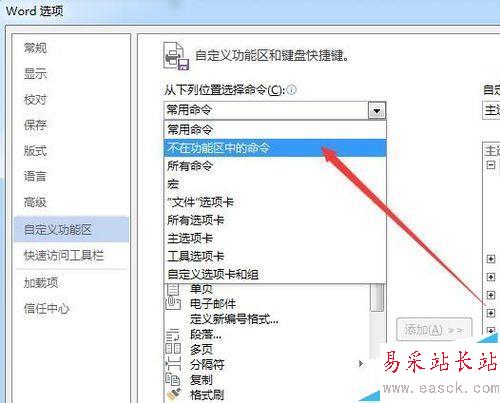Screen dimensions: 500x403
Task: Open the 快速访问工具栏 category
Action: [64, 255]
